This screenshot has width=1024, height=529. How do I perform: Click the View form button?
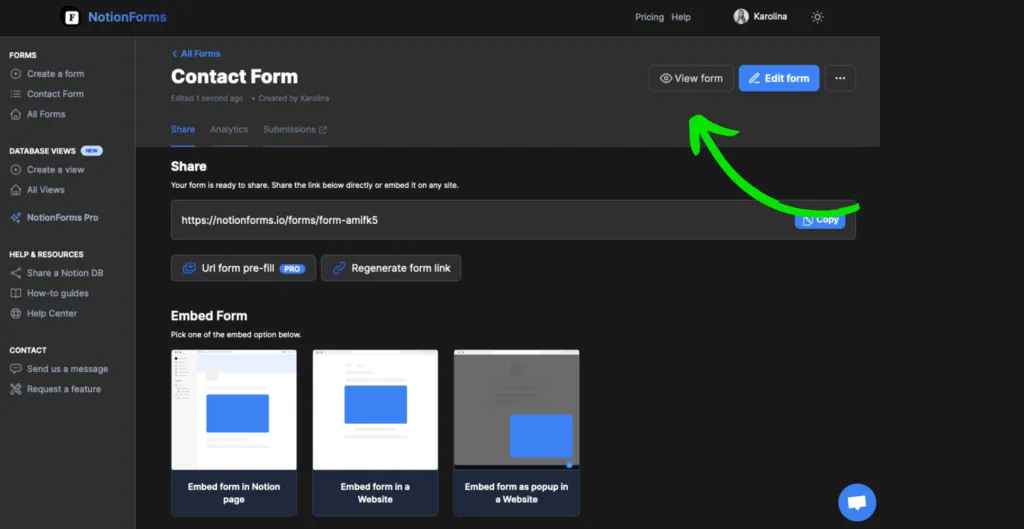(x=691, y=78)
